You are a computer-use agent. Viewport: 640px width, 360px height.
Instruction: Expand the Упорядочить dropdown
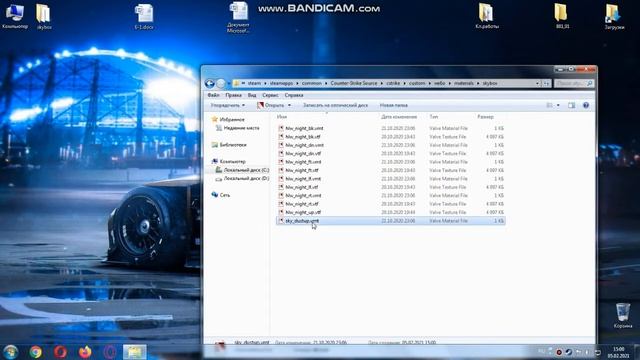228,105
